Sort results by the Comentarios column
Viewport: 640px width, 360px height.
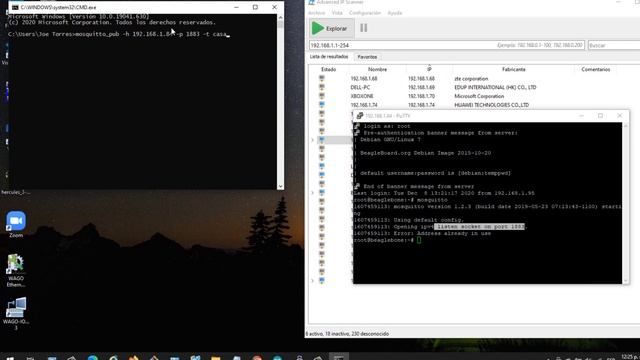pos(596,69)
